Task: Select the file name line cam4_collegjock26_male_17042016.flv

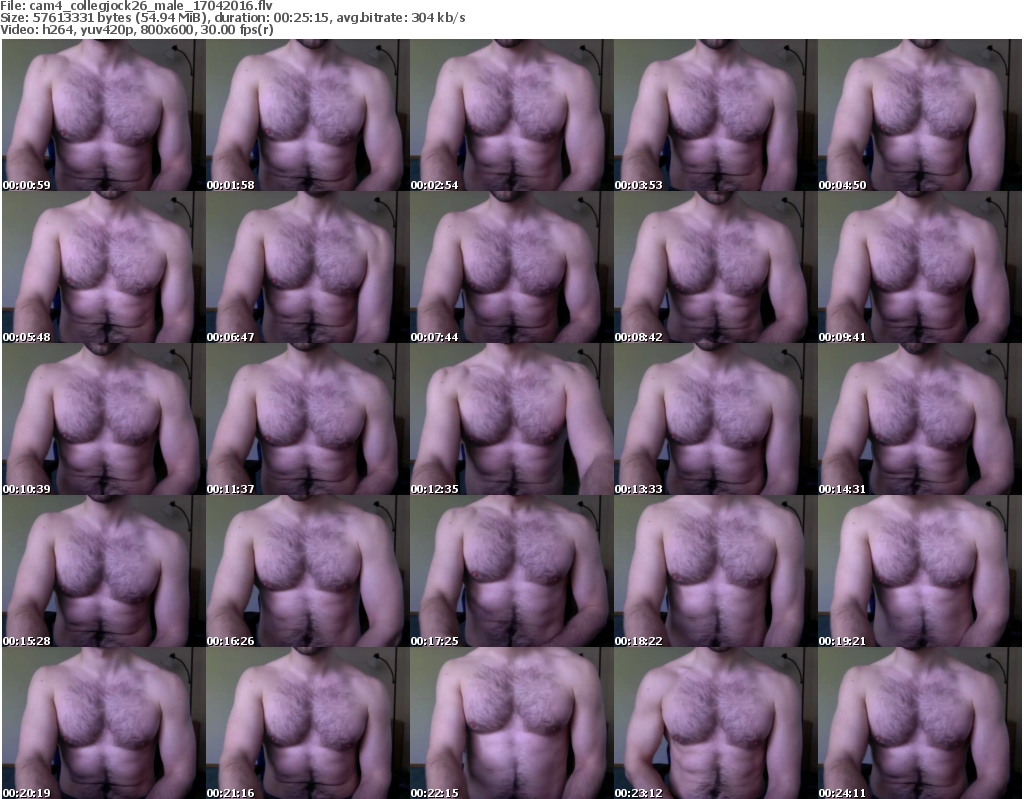Action: [x=136, y=6]
